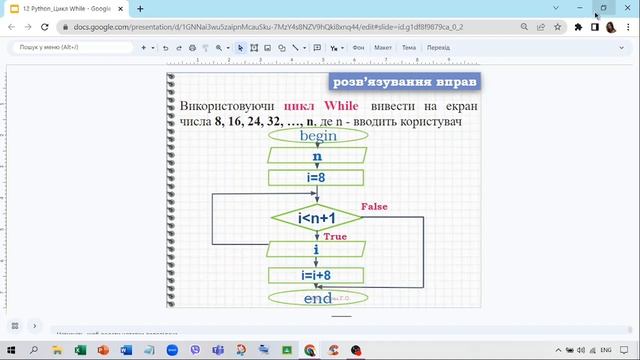The width and height of the screenshot is (640, 360).
Task: Click the browser Back arrow
Action: coord(11,27)
